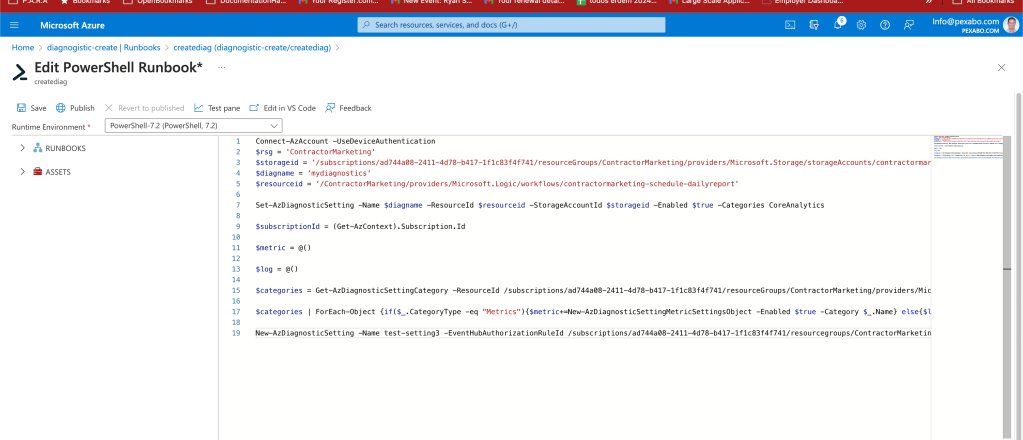Image resolution: width=1023 pixels, height=440 pixels.
Task: Go to Home in the breadcrumb
Action: (x=23, y=48)
